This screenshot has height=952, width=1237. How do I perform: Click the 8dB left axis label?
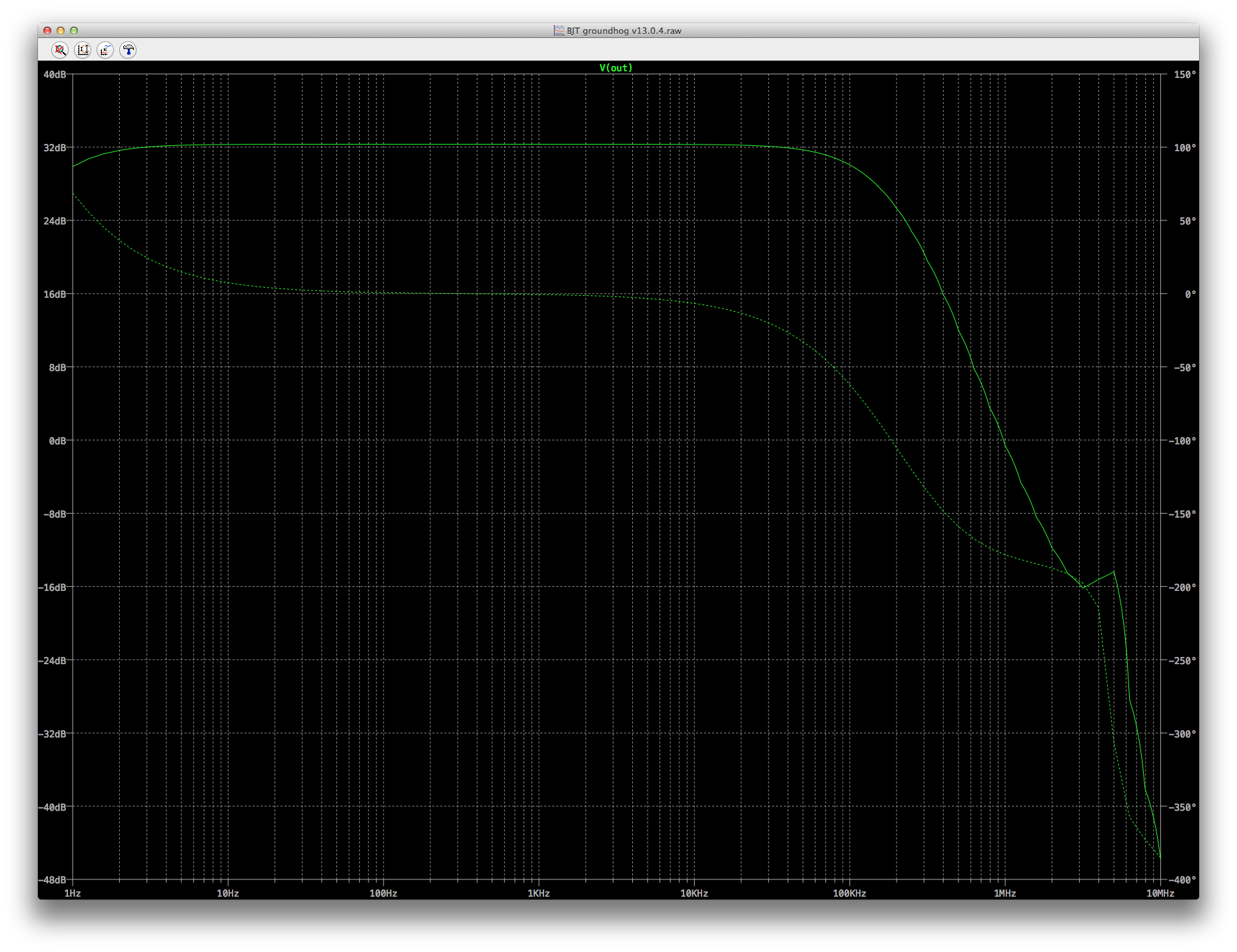click(57, 368)
